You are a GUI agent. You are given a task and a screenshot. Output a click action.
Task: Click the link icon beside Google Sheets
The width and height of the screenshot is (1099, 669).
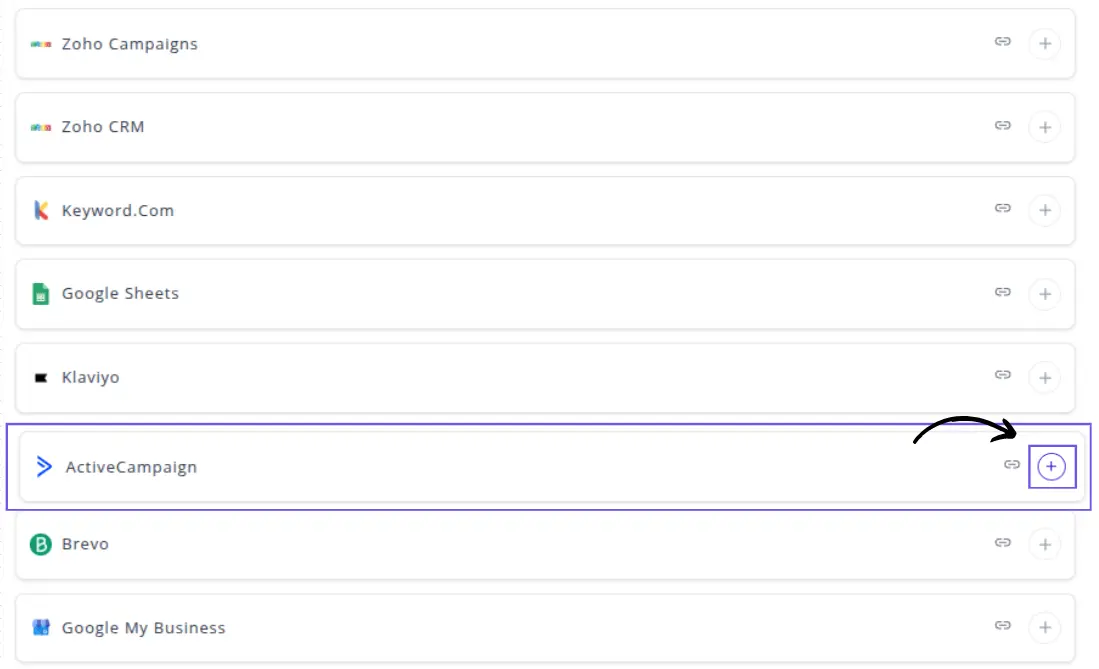(x=1002, y=292)
